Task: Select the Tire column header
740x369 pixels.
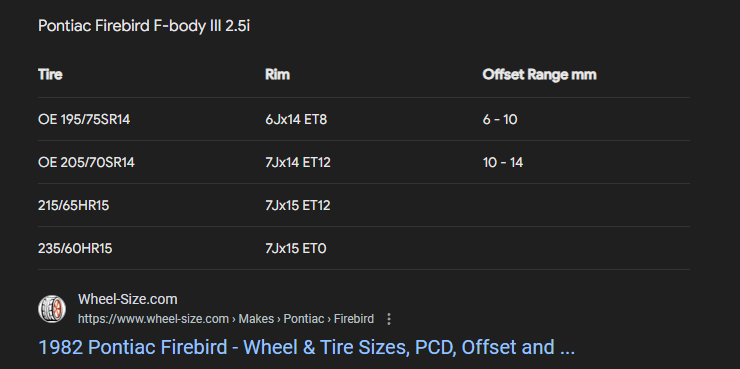Action: pos(50,75)
